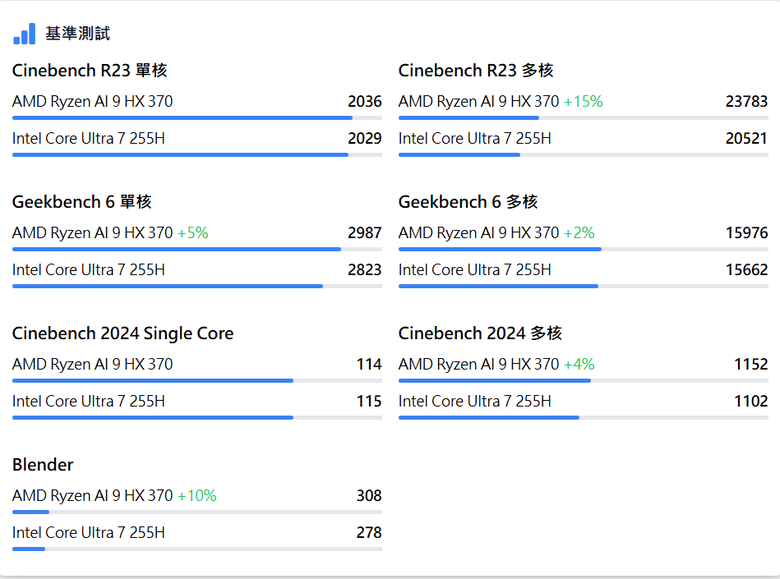Click Intel Core Ultra label under Cinebench R23 多核

(x=475, y=138)
